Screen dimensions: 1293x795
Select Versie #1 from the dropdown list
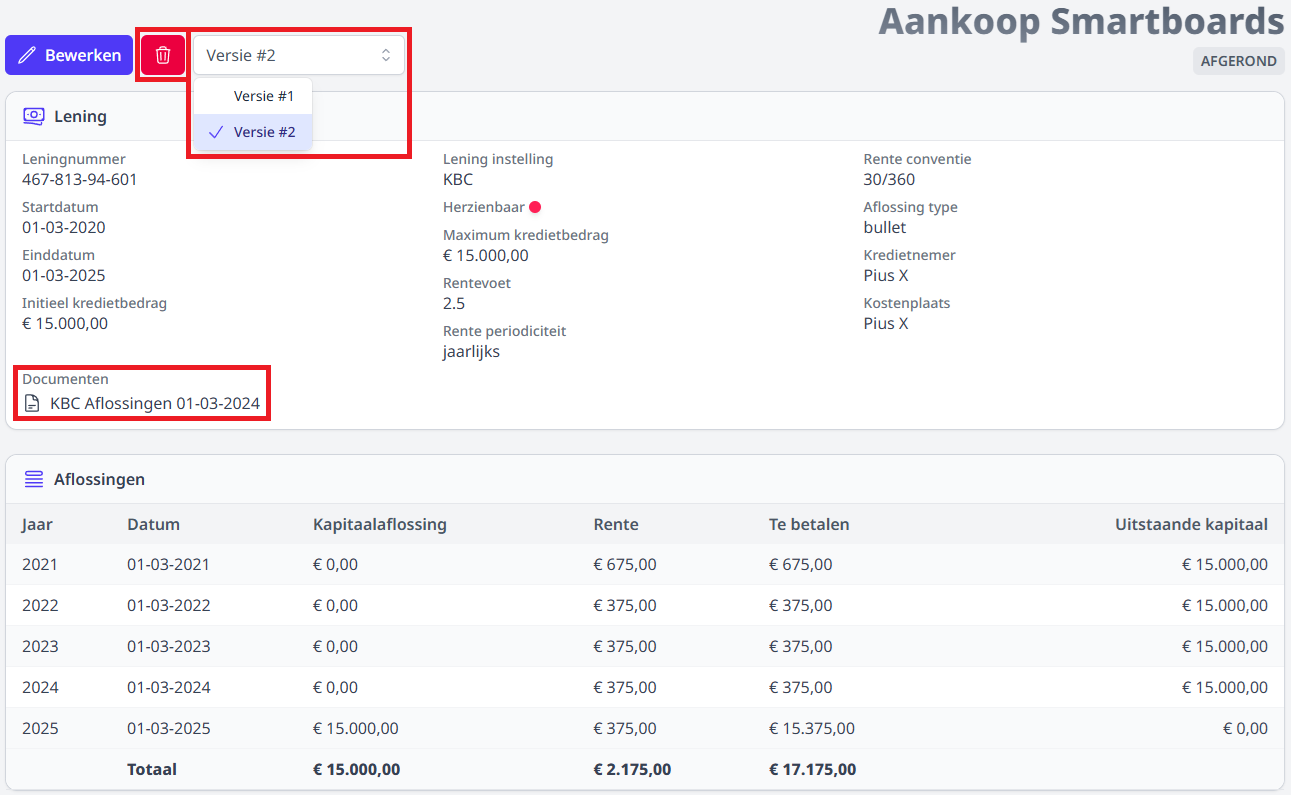(x=263, y=96)
